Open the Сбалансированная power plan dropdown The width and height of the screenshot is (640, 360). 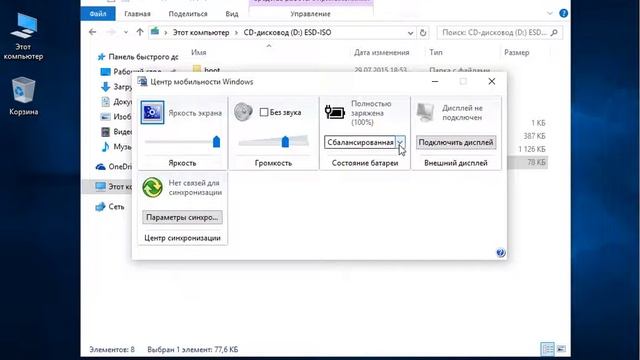tap(364, 142)
